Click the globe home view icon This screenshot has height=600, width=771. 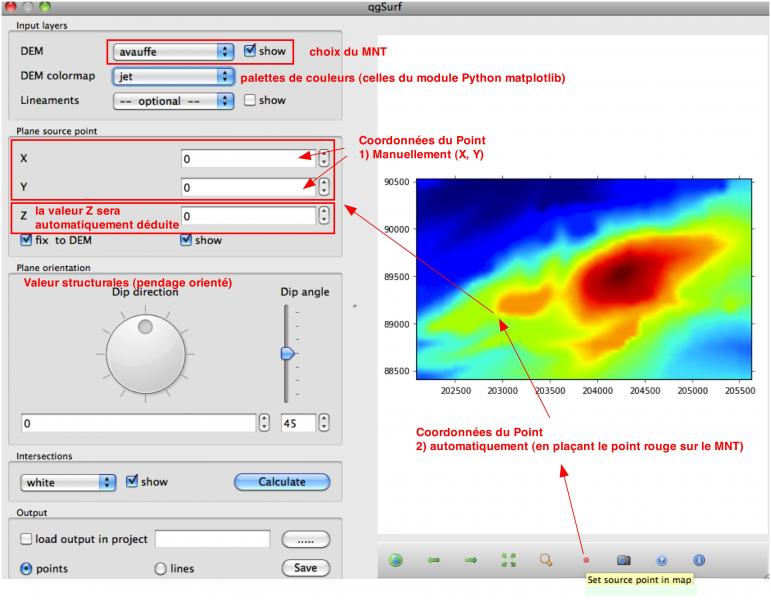(x=396, y=560)
